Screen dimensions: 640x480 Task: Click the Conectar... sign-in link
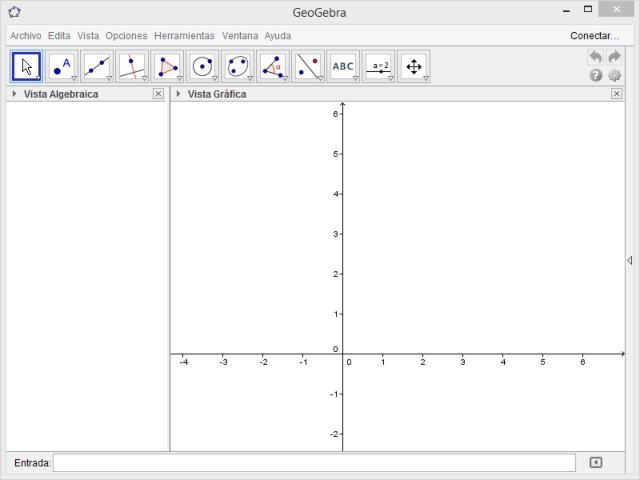594,36
